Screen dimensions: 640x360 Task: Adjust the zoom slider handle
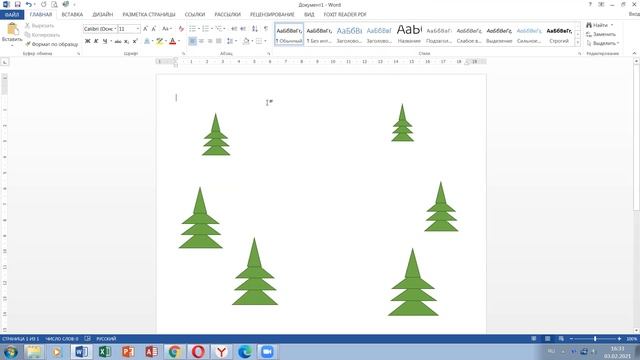pos(595,339)
